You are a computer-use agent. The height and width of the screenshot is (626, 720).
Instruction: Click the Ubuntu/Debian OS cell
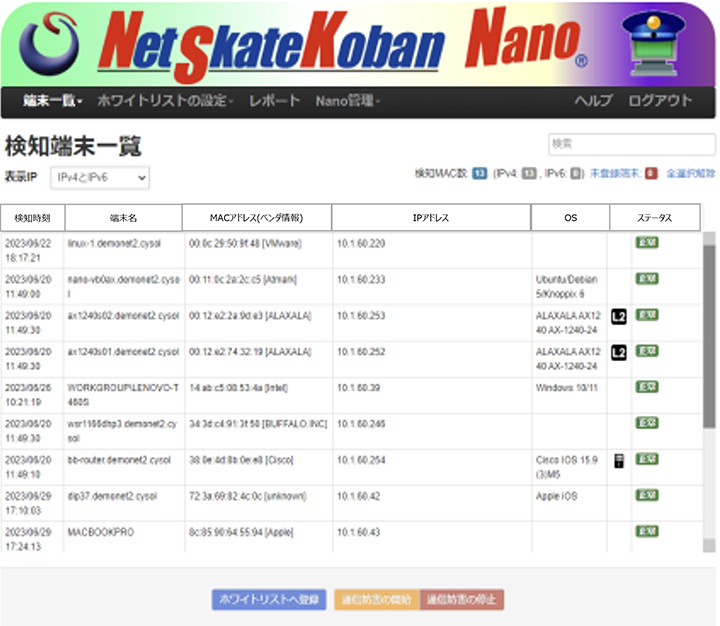click(567, 286)
